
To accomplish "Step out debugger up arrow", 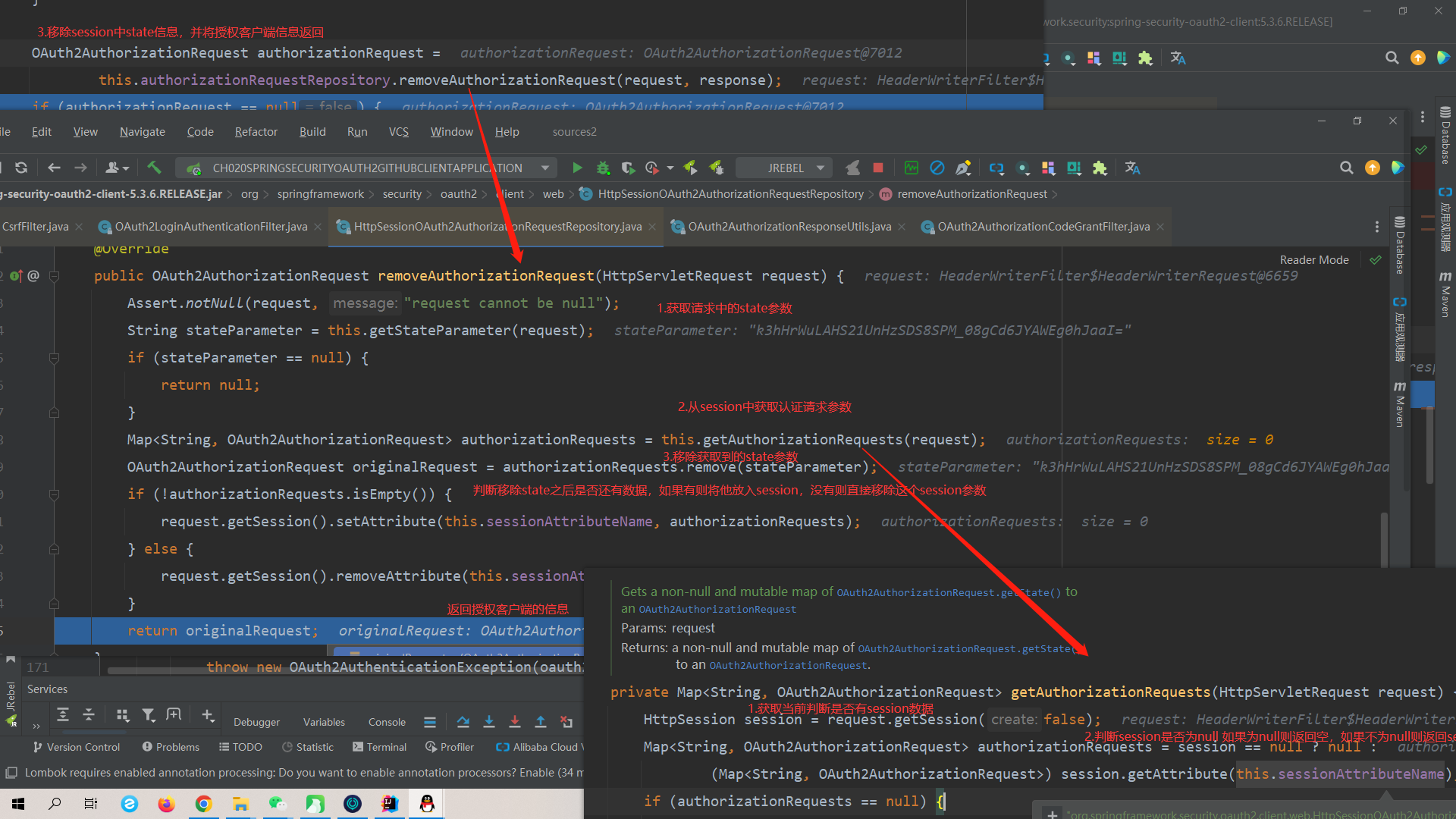I will [541, 722].
